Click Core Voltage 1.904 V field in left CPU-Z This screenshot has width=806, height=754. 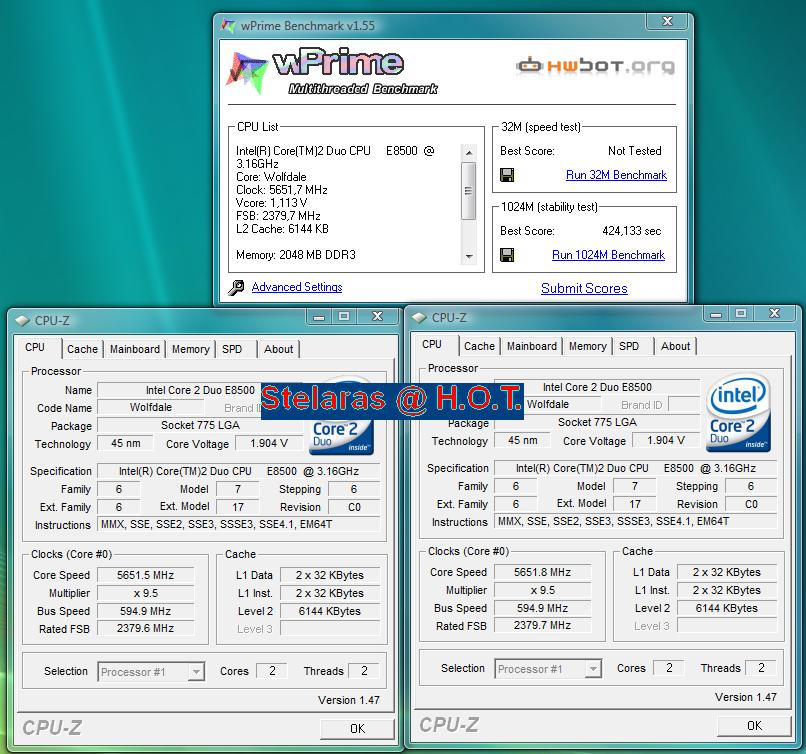point(269,443)
